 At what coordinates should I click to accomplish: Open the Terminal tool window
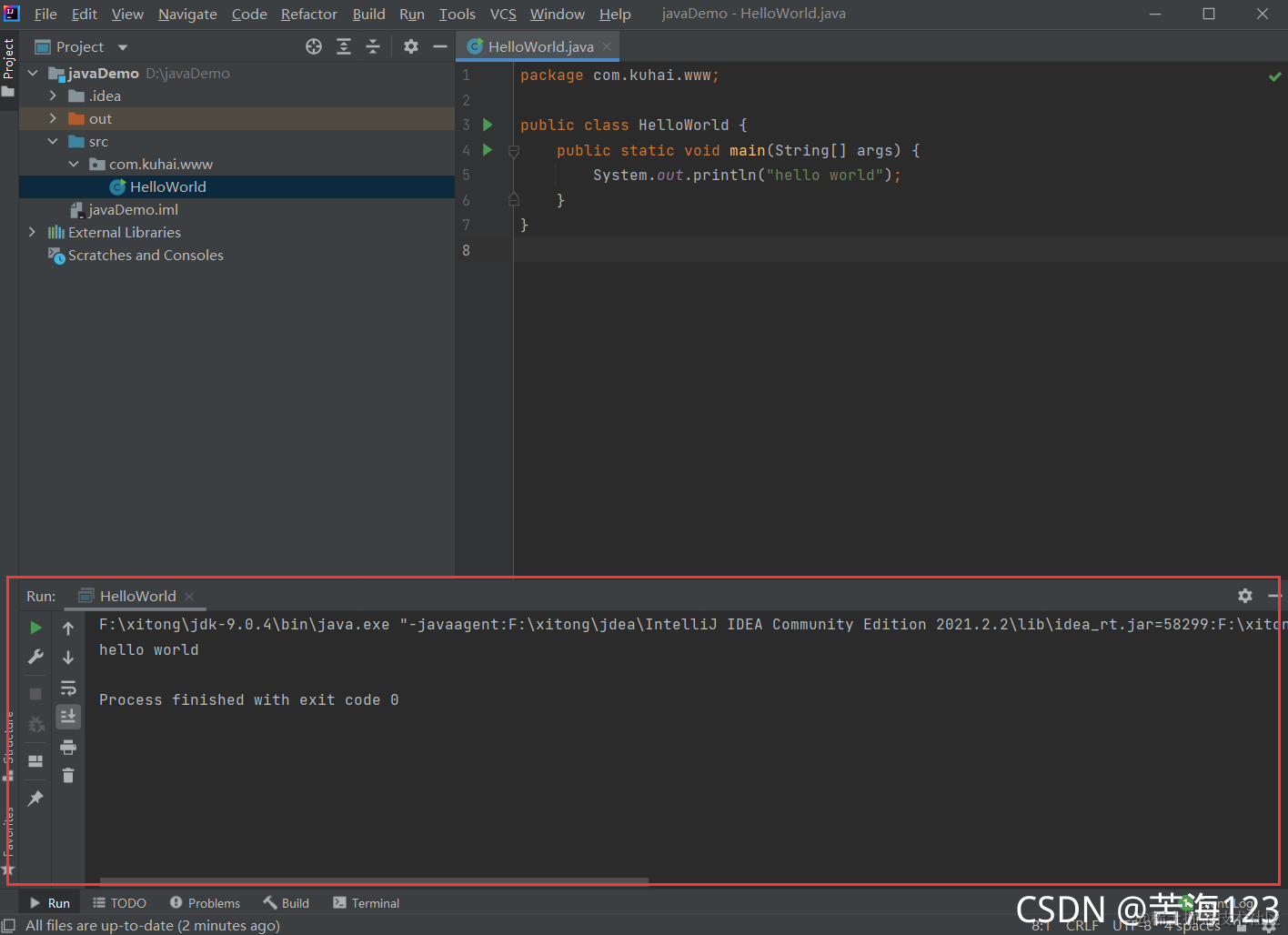coord(366,903)
